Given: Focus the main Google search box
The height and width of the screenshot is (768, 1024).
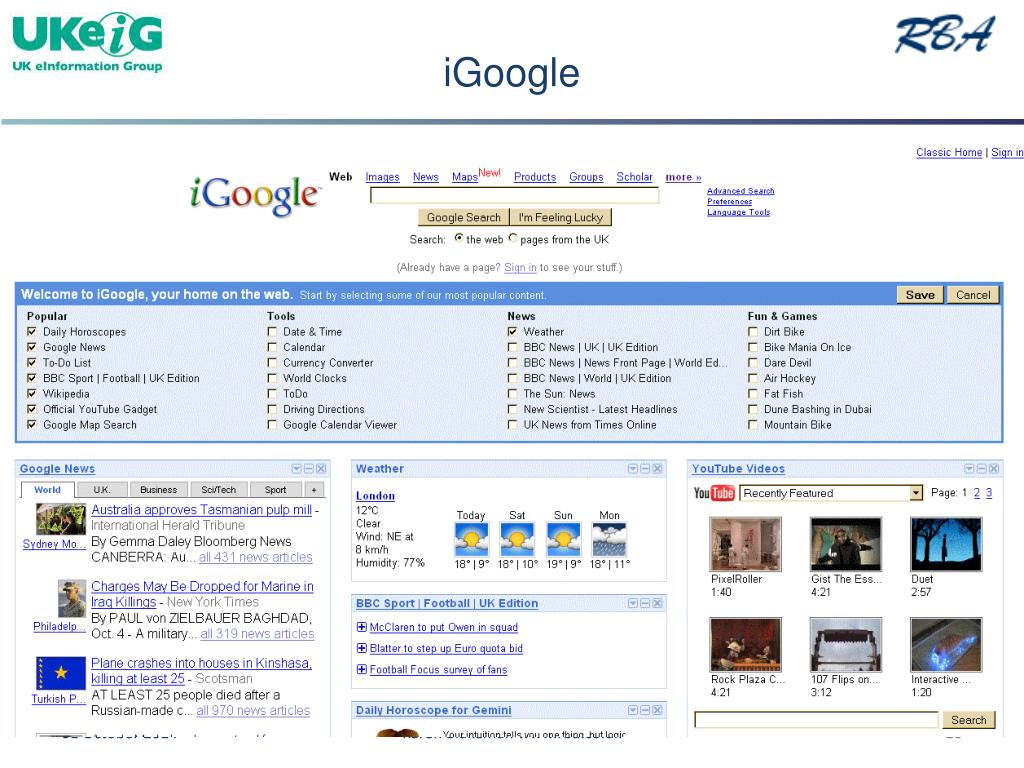Looking at the screenshot, I should click(x=514, y=195).
